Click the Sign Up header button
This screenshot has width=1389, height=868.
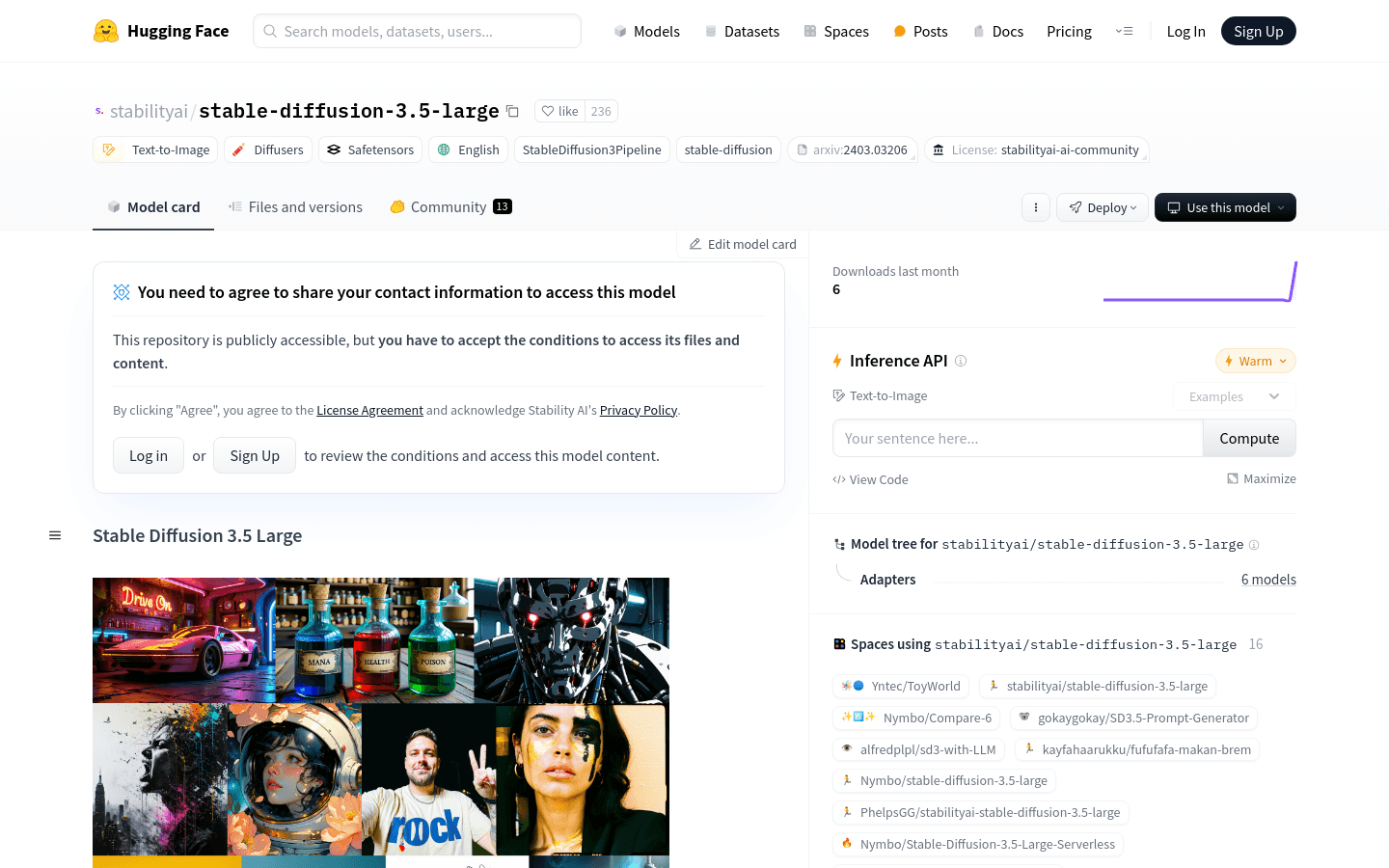coord(1259,31)
